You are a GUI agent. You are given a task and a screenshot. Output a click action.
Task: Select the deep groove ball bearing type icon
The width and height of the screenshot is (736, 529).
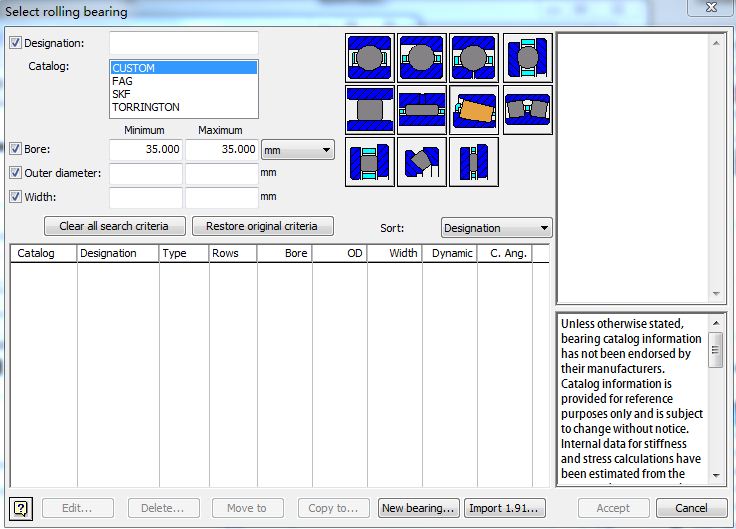tap(370, 58)
